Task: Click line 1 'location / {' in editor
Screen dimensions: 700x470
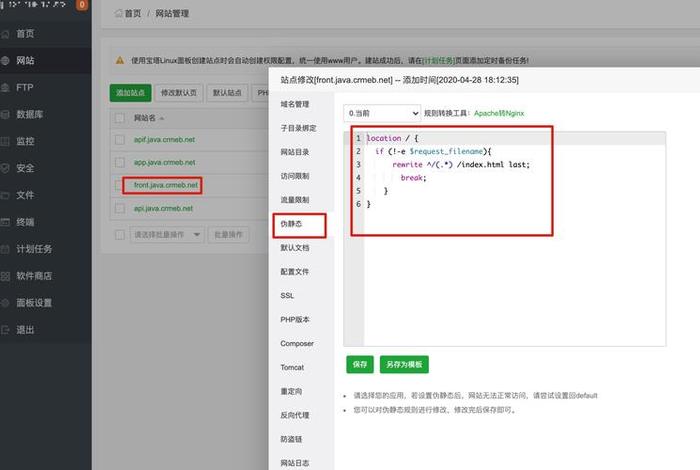Action: click(x=392, y=138)
